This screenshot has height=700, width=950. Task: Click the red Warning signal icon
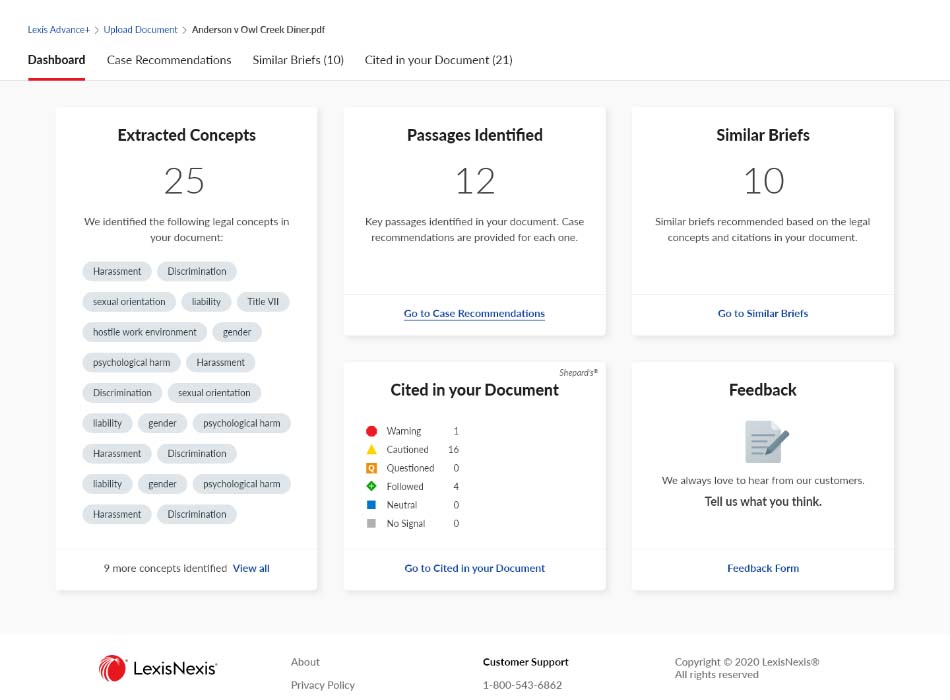pyautogui.click(x=371, y=431)
